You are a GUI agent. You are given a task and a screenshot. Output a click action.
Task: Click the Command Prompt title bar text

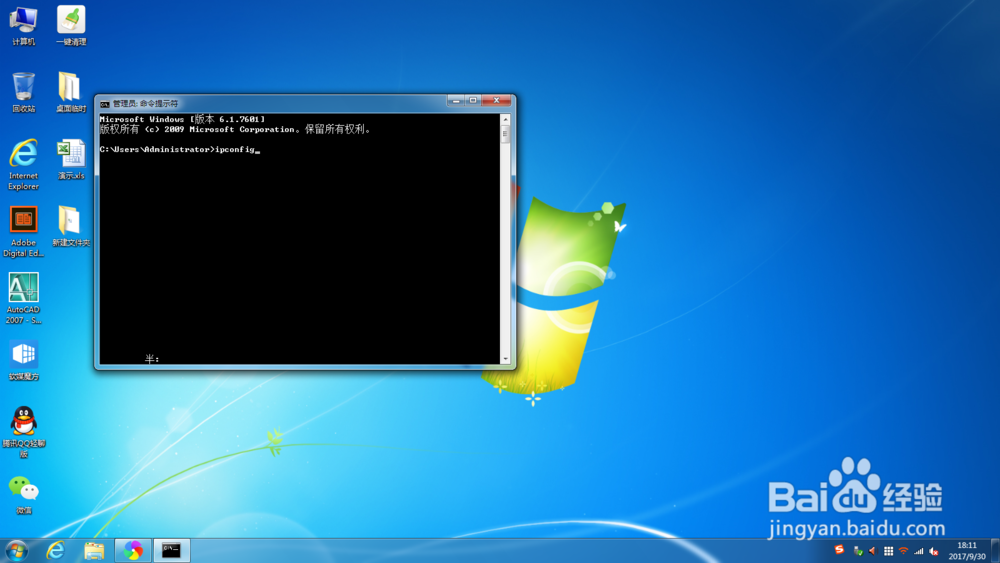coord(145,104)
